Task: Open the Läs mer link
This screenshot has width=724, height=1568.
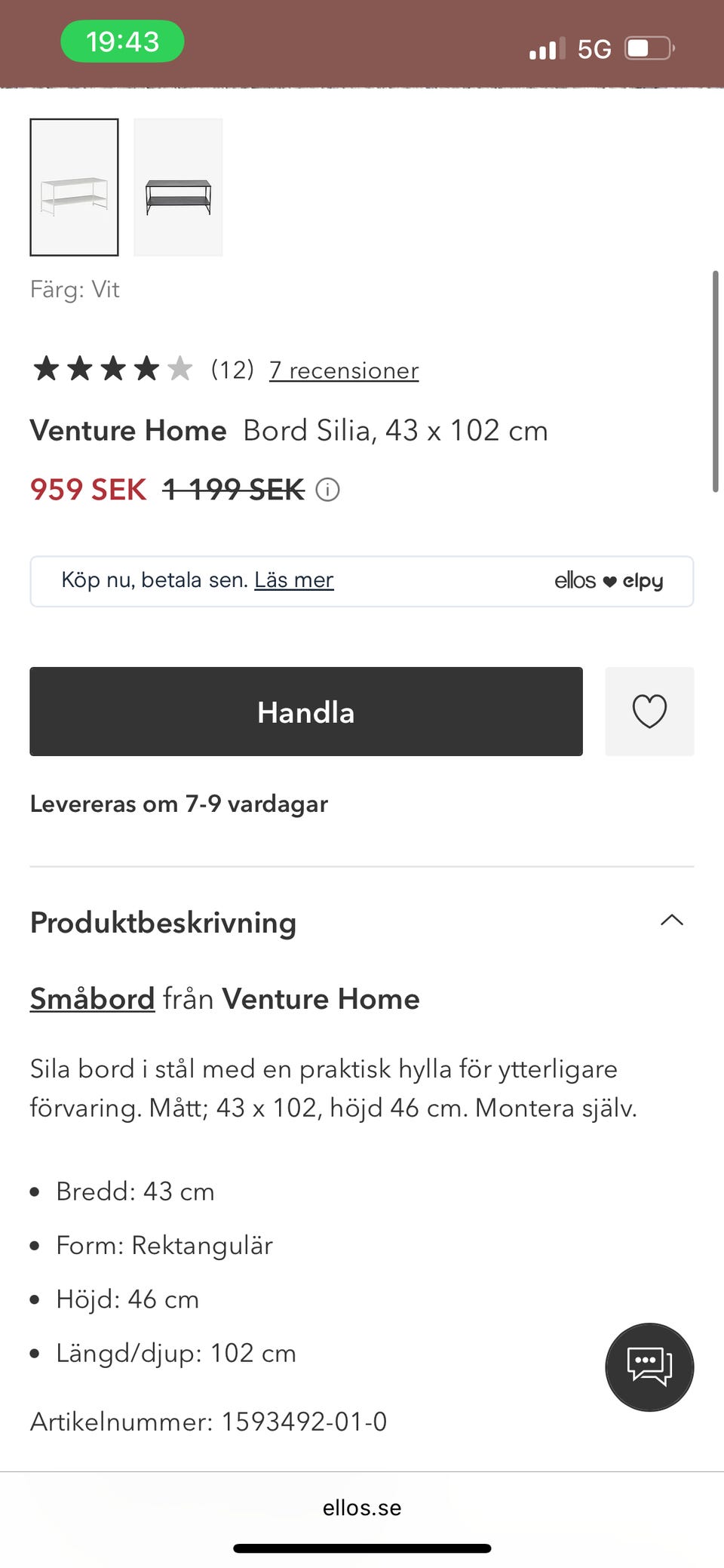Action: (x=293, y=580)
